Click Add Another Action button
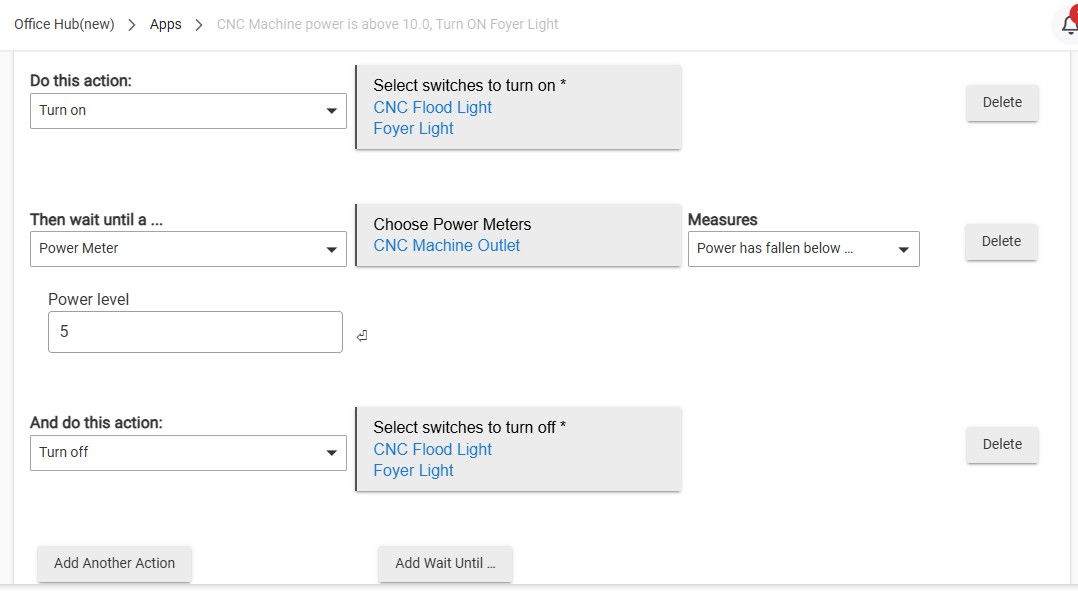This screenshot has width=1078, height=591. tap(114, 563)
